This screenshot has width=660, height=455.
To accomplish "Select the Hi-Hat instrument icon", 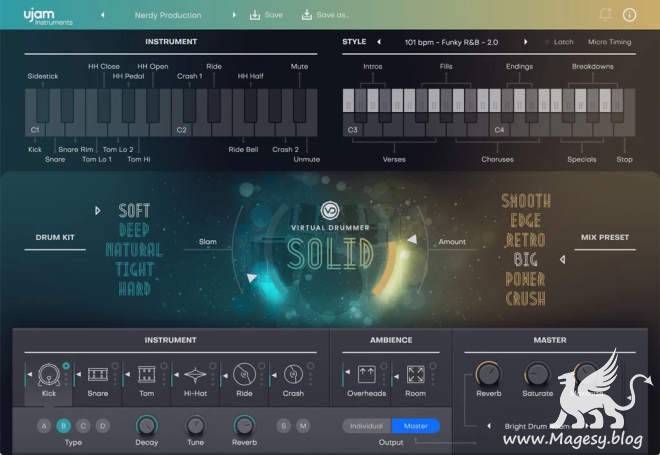I will click(195, 375).
